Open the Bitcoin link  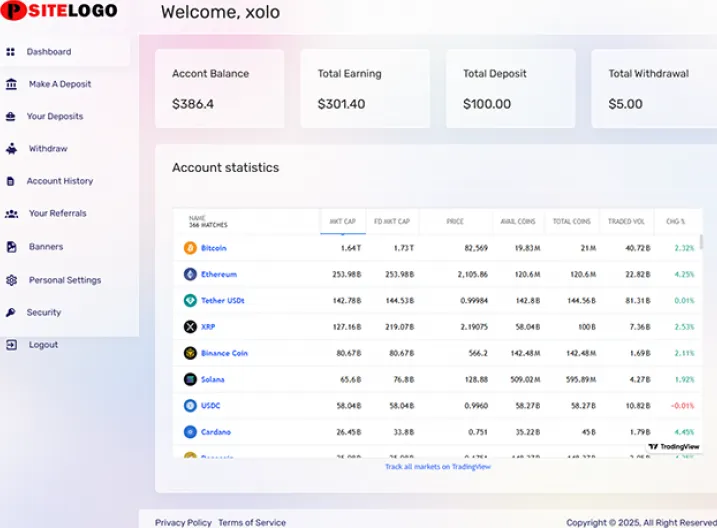pyautogui.click(x=214, y=248)
